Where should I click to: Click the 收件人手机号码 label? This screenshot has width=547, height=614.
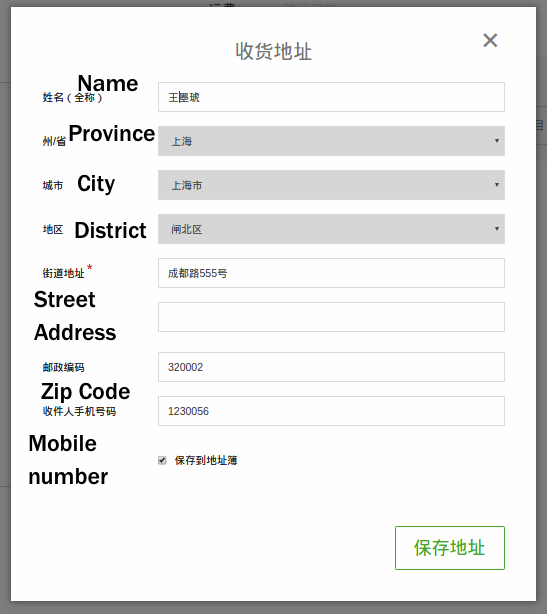(x=79, y=411)
